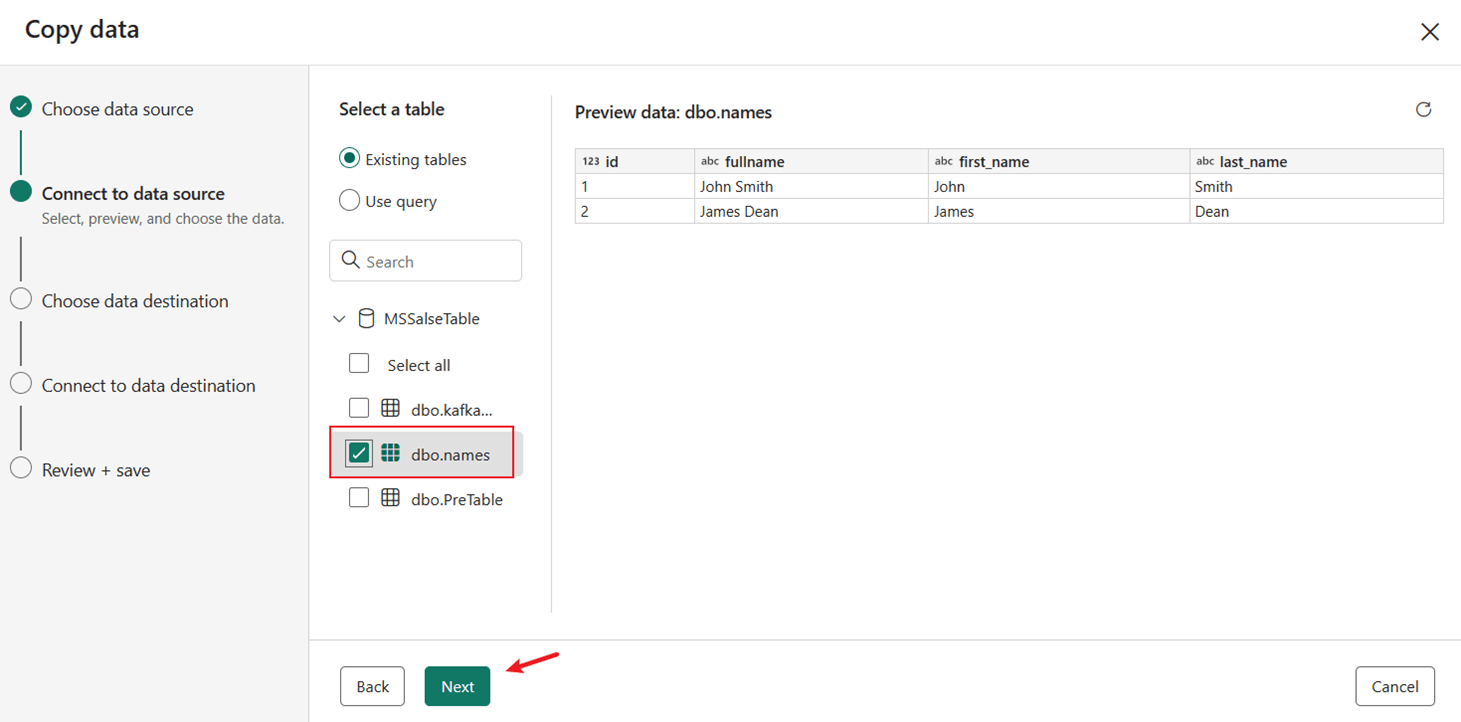1461x722 pixels.
Task: Jump to Choose data destination step
Action: click(x=135, y=301)
